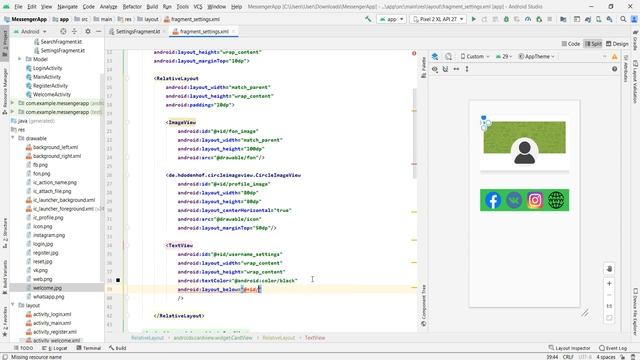Switch the editor to Split view mode

tap(593, 44)
